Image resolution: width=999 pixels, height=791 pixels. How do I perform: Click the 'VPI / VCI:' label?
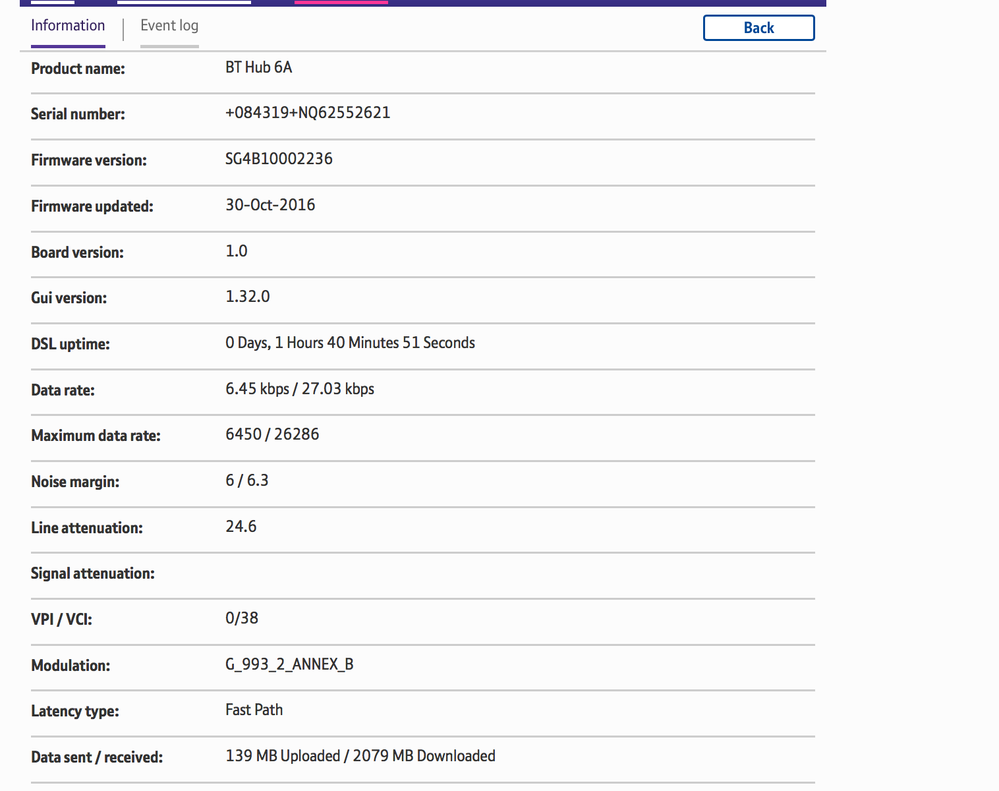point(61,620)
